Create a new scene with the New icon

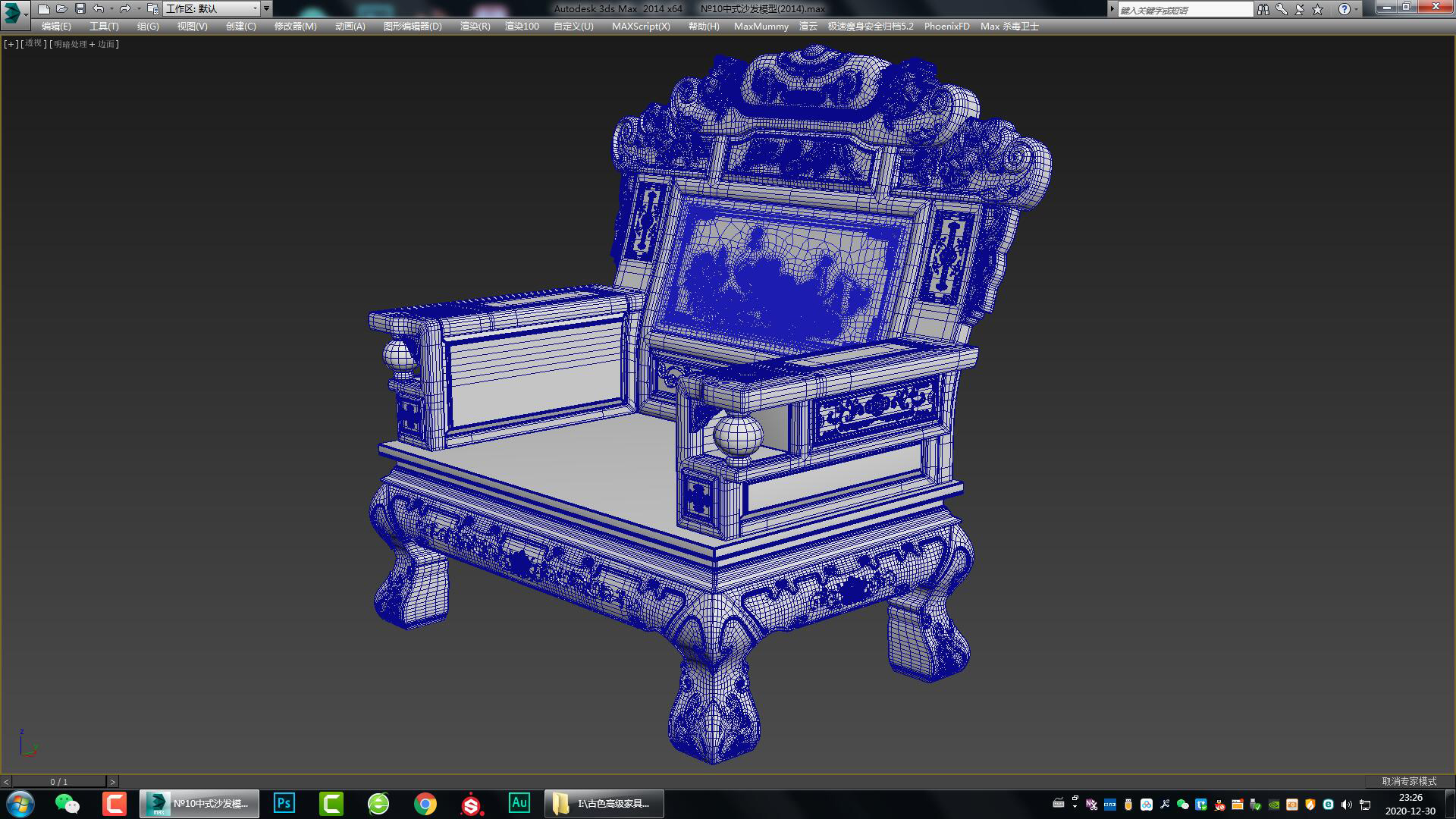[43, 8]
